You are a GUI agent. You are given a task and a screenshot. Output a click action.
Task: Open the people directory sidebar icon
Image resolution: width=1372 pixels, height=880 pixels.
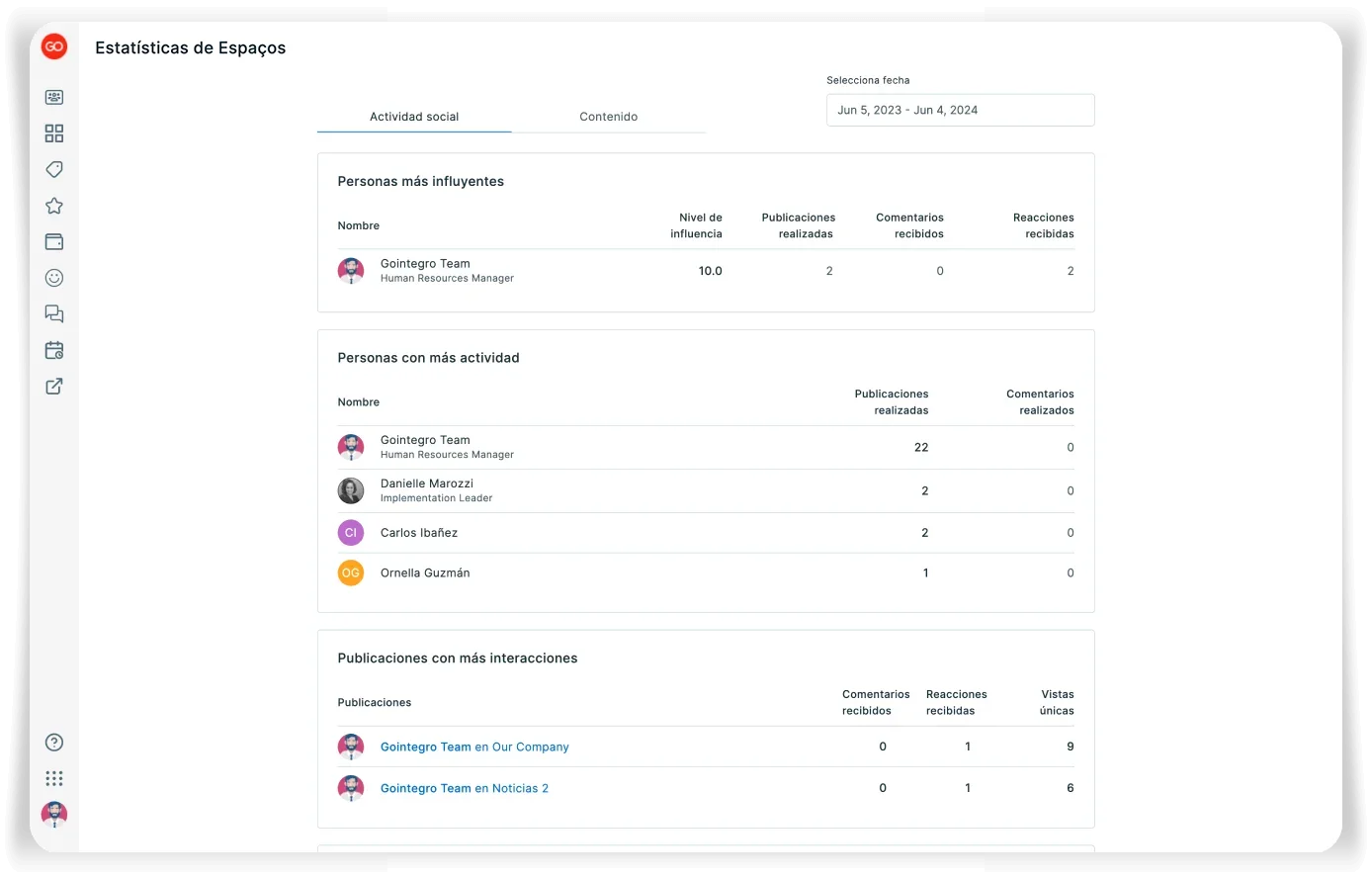coord(54,97)
